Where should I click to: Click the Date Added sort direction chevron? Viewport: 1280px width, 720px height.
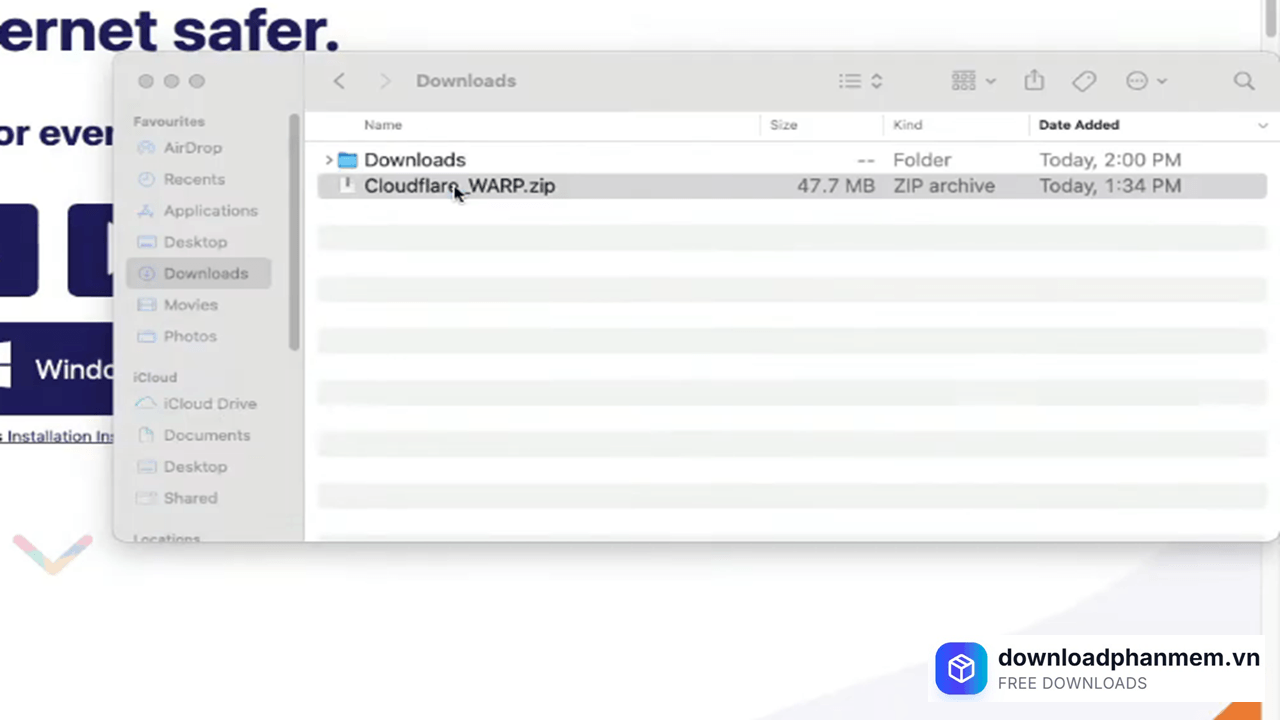tap(1263, 124)
